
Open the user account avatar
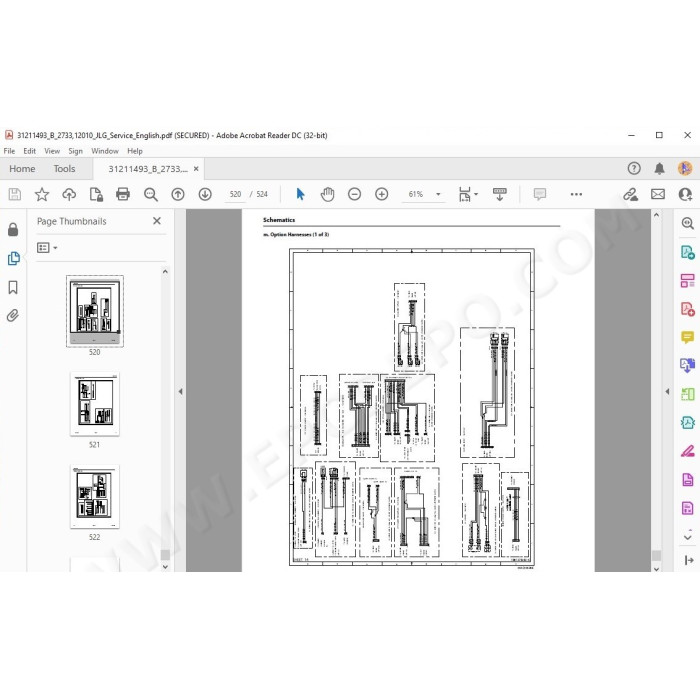pyautogui.click(x=685, y=168)
